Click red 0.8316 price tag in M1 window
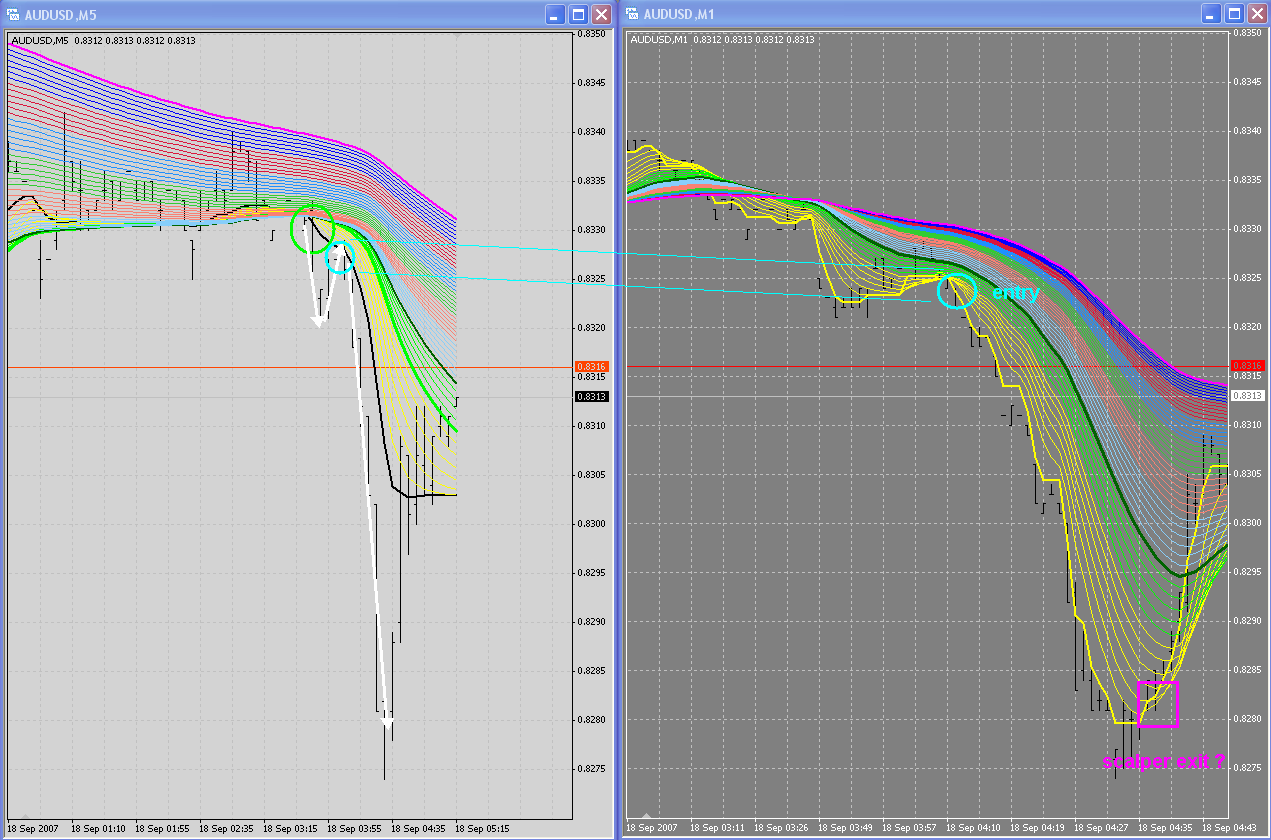Viewport: 1271px width, 840px height. click(1248, 366)
